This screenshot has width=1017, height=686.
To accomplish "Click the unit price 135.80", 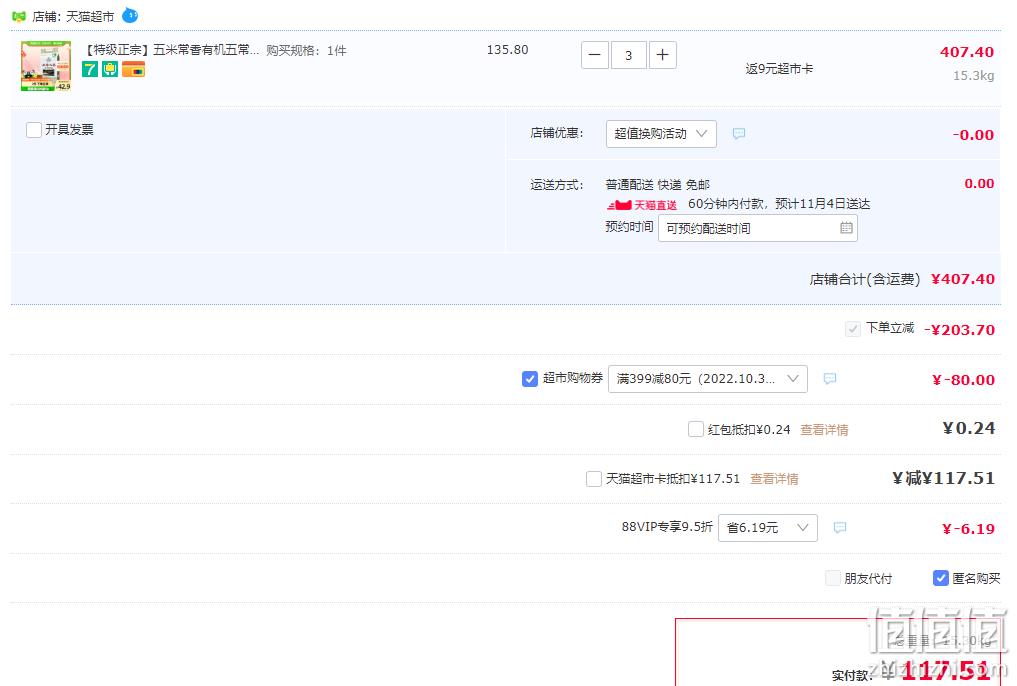I will click(x=507, y=50).
